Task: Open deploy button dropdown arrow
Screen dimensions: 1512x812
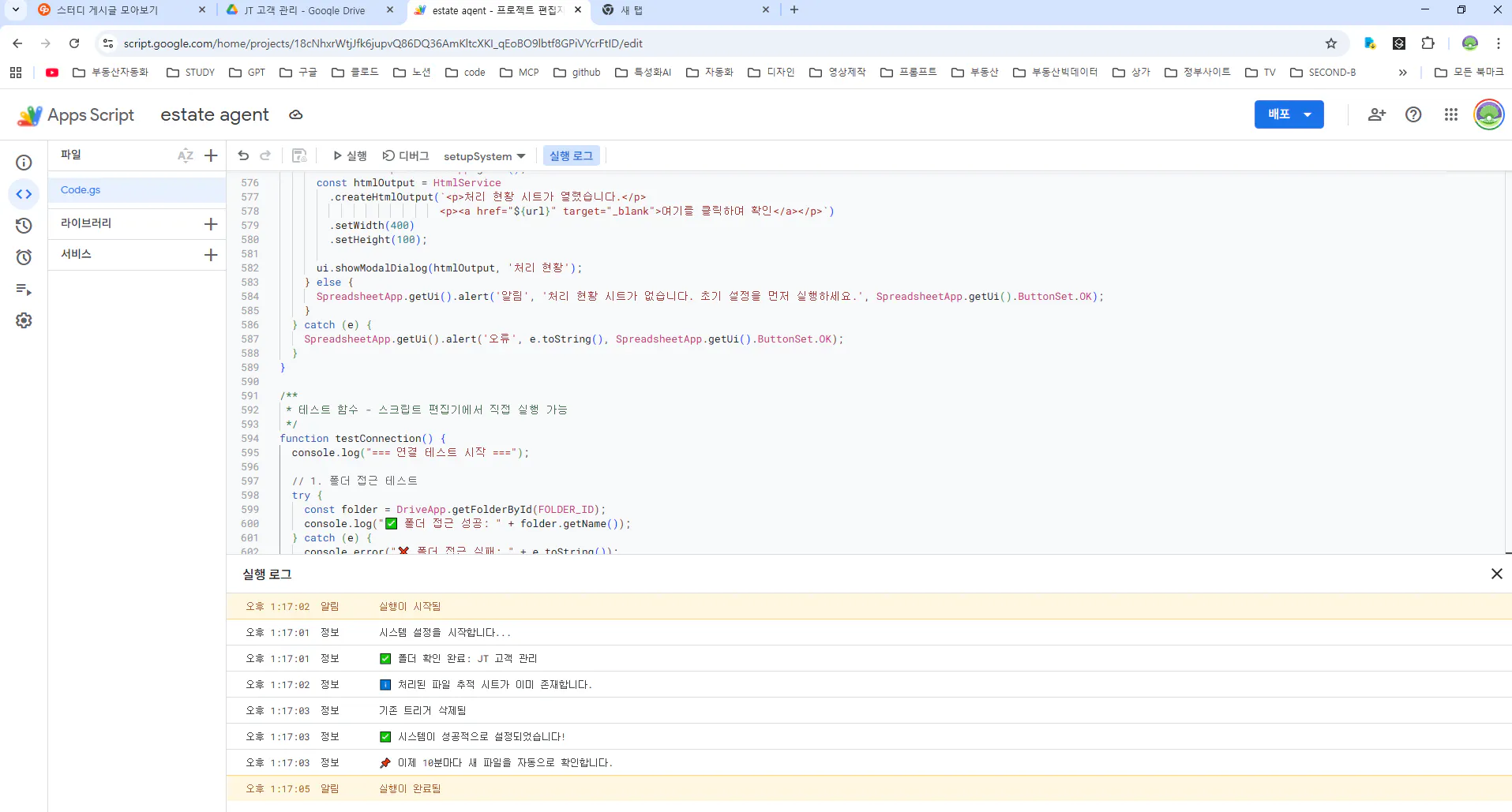Action: click(1308, 114)
